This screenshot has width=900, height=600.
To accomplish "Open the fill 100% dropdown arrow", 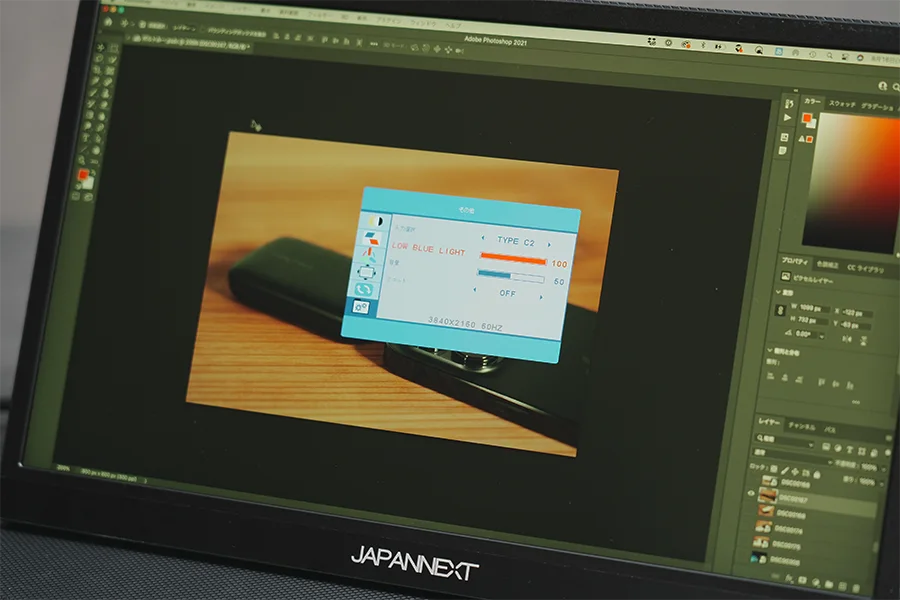I will [x=882, y=483].
